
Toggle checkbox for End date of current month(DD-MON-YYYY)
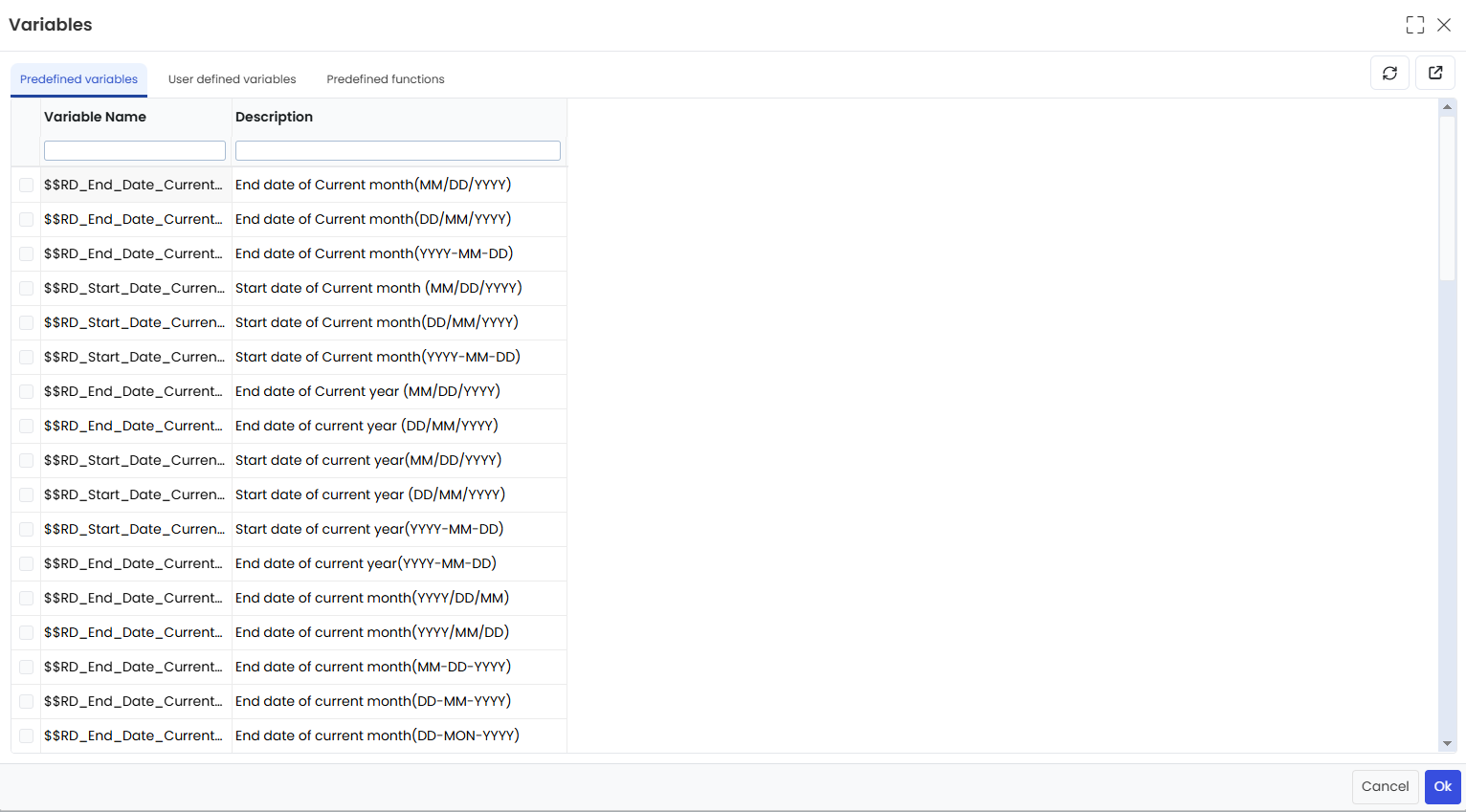click(26, 735)
